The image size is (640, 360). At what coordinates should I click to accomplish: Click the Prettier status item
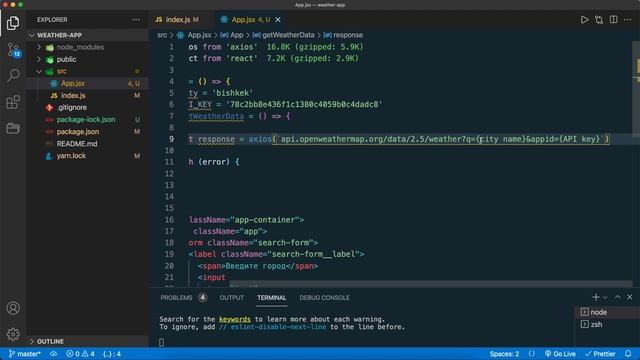[600, 354]
